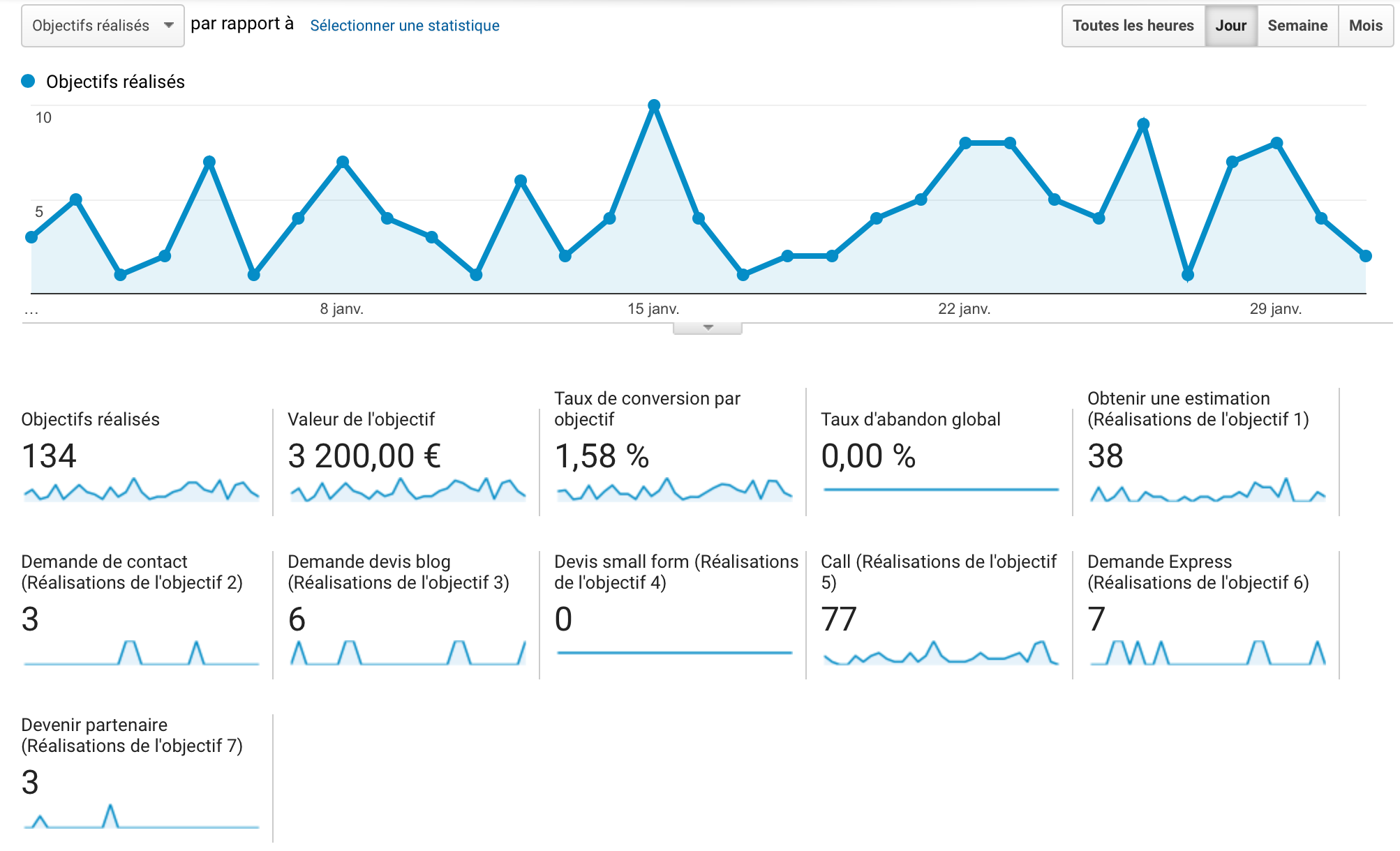The image size is (1400, 851).
Task: Click the 134 goals completed value
Action: [49, 456]
